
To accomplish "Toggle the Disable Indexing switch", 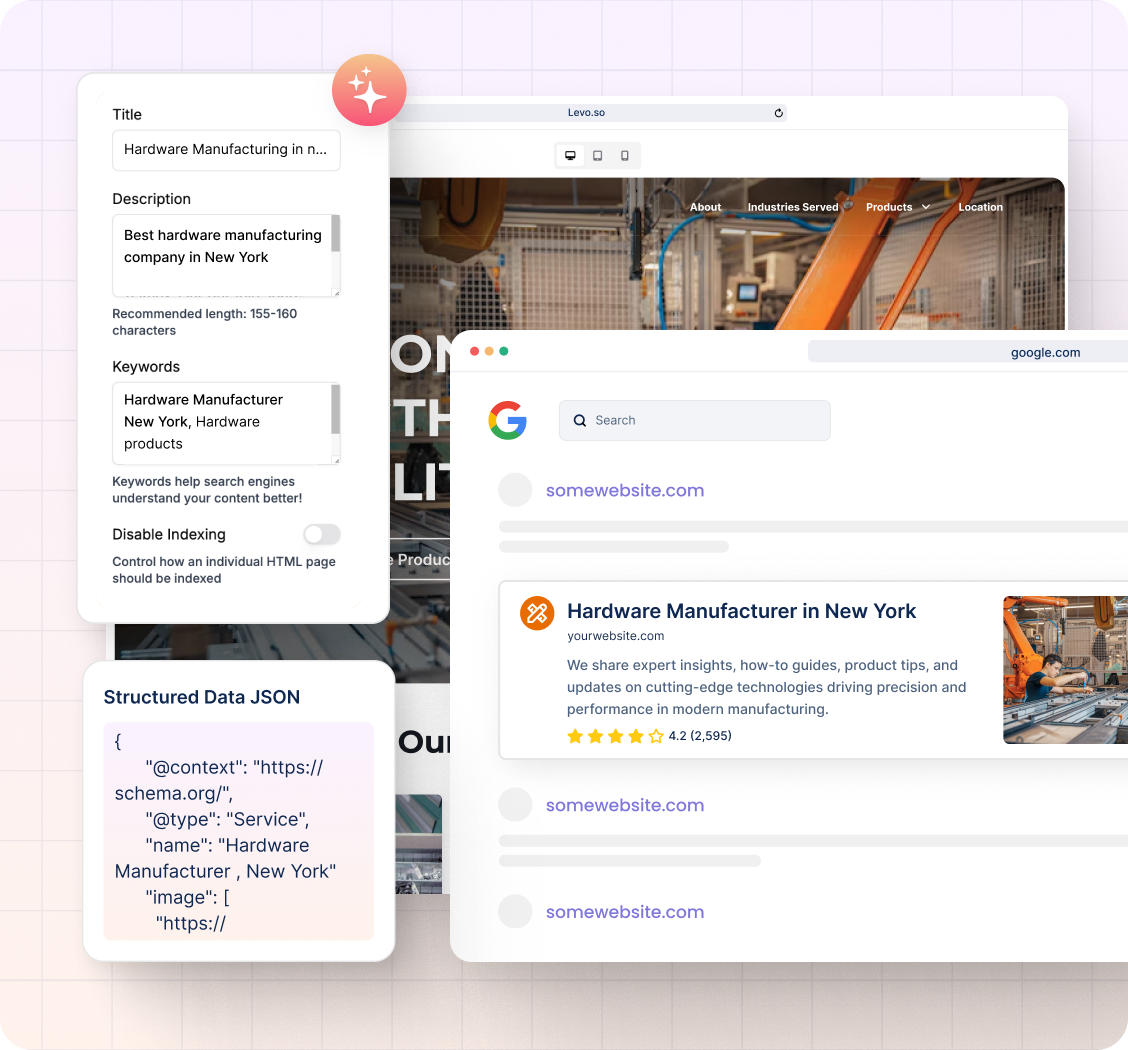I will click(x=322, y=534).
